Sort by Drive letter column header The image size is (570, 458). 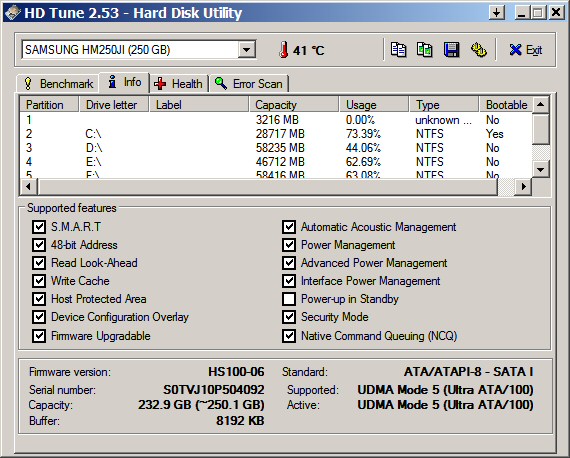(114, 105)
